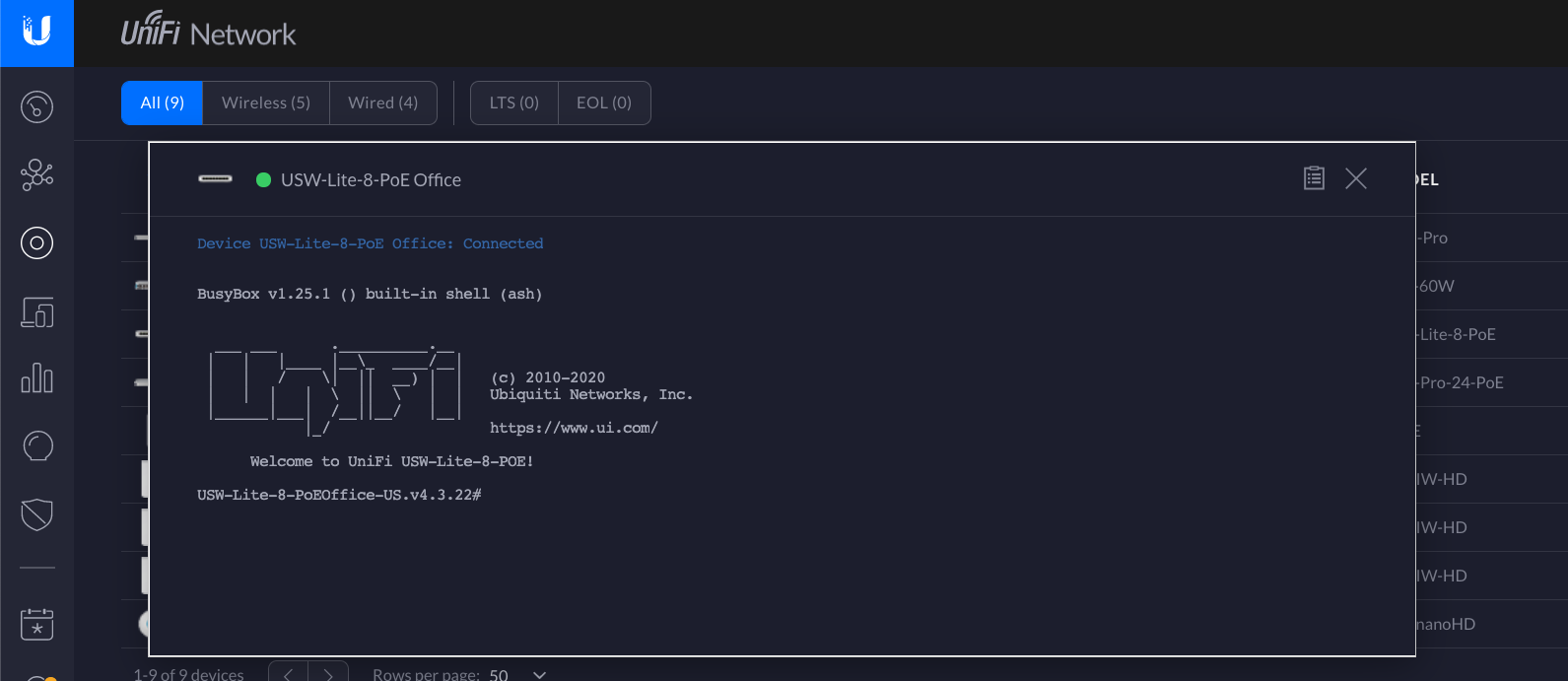Select the Devices icon in sidebar

pyautogui.click(x=36, y=242)
